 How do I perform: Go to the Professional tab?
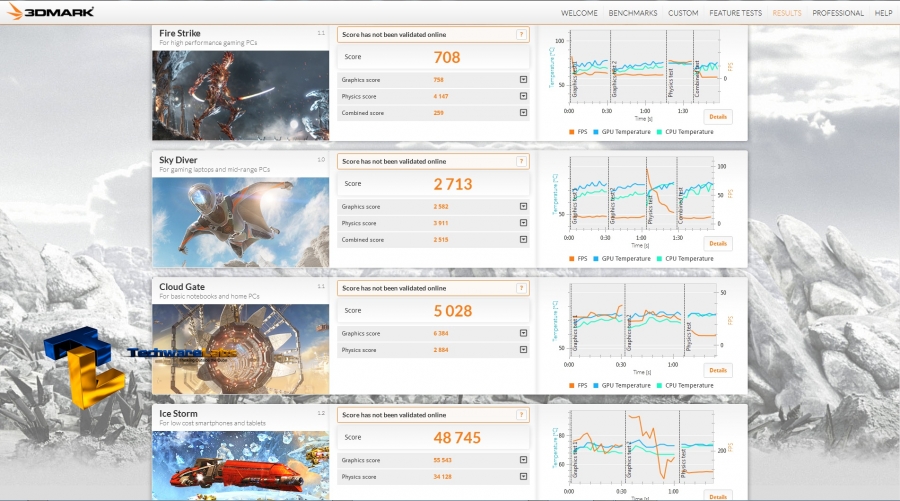click(837, 13)
